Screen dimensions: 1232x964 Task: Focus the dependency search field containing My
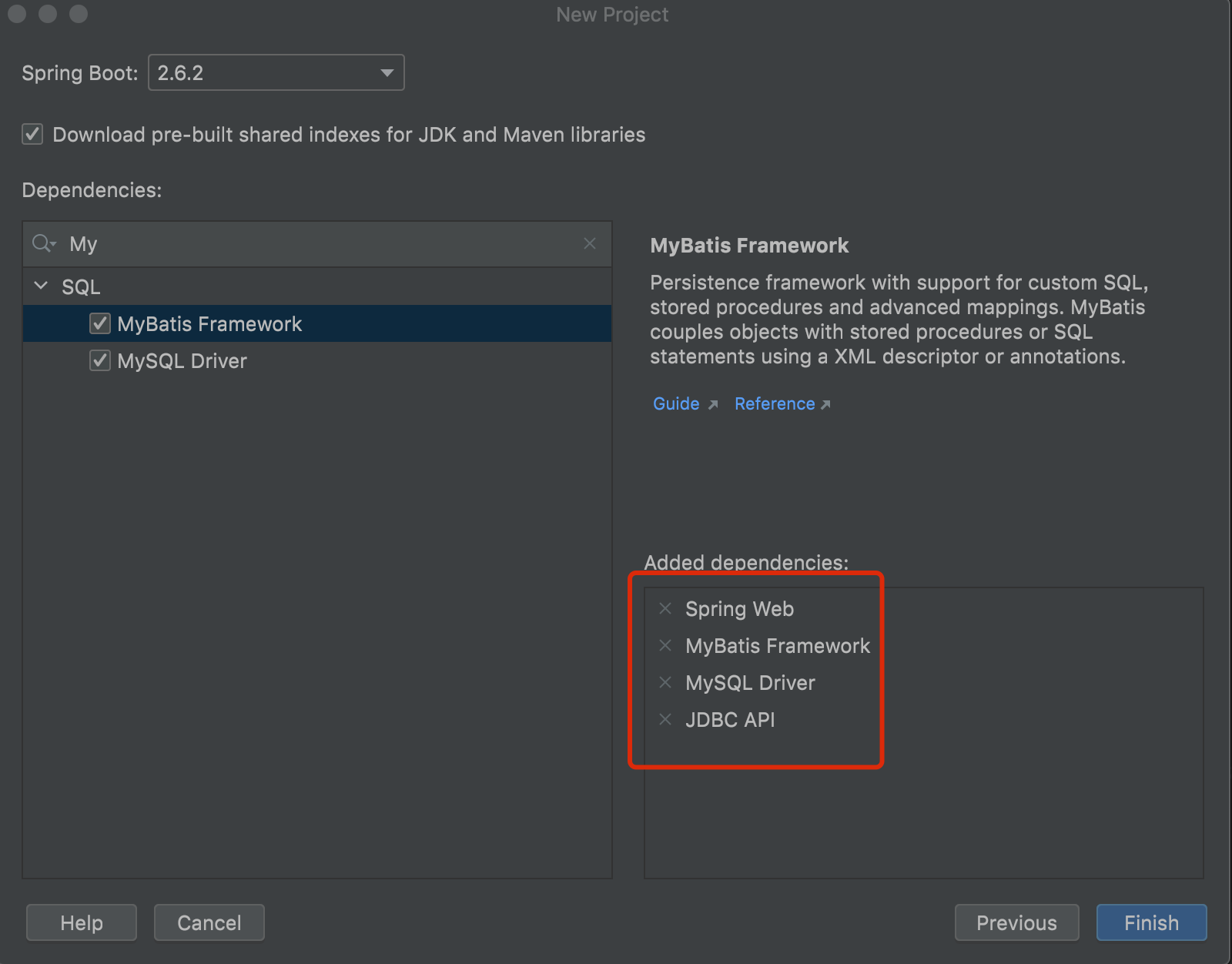317,244
